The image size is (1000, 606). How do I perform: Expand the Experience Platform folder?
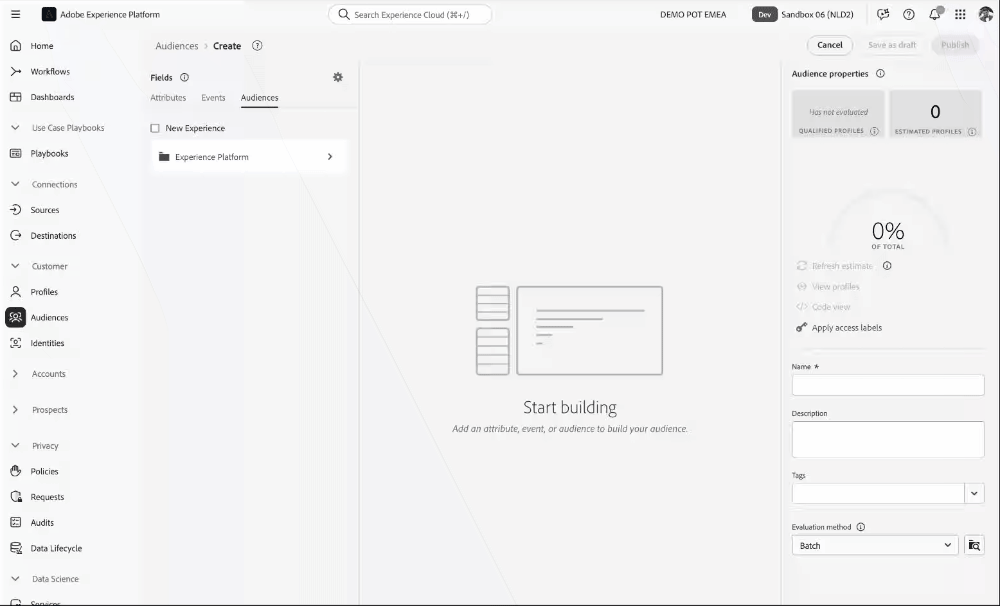249,157
